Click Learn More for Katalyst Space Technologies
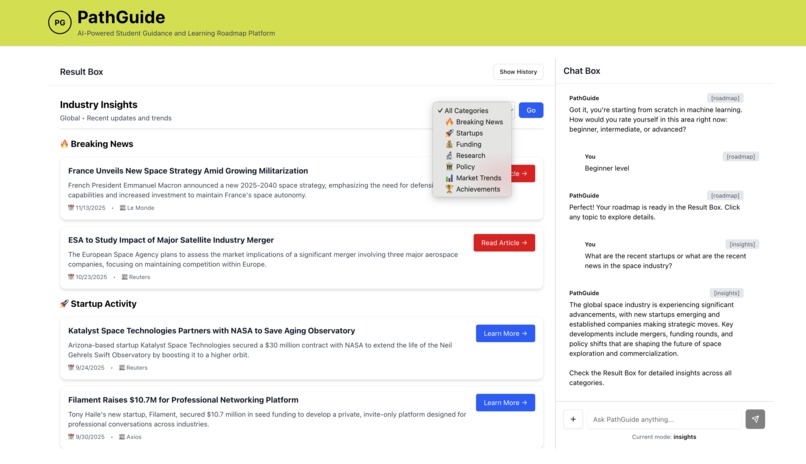 point(505,333)
